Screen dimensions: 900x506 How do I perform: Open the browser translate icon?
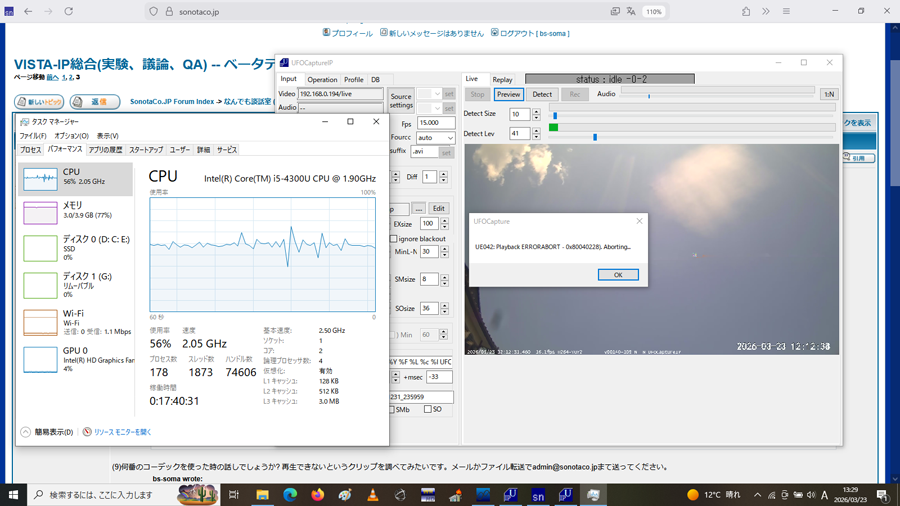click(631, 11)
